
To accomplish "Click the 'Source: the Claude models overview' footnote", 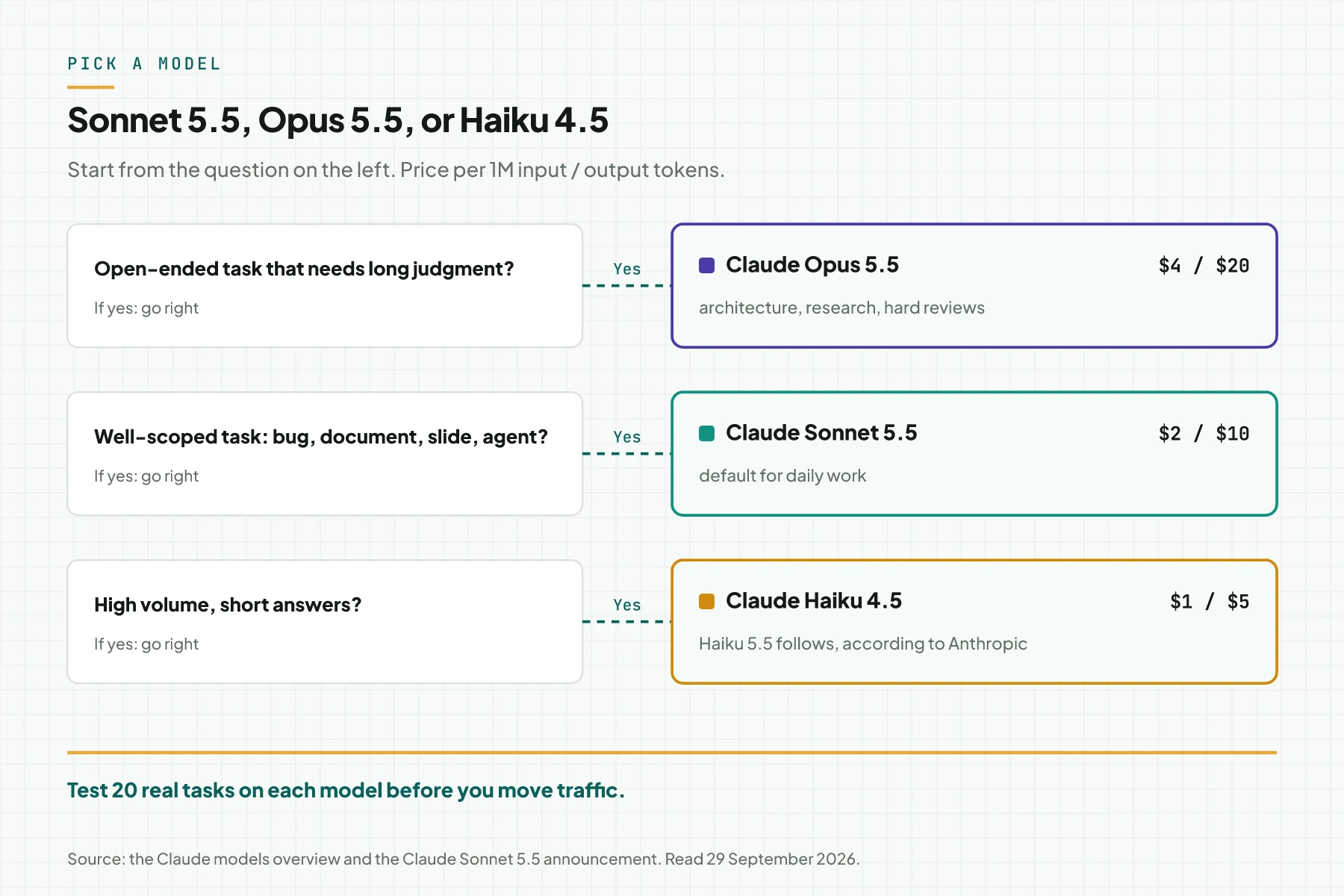I will (464, 859).
